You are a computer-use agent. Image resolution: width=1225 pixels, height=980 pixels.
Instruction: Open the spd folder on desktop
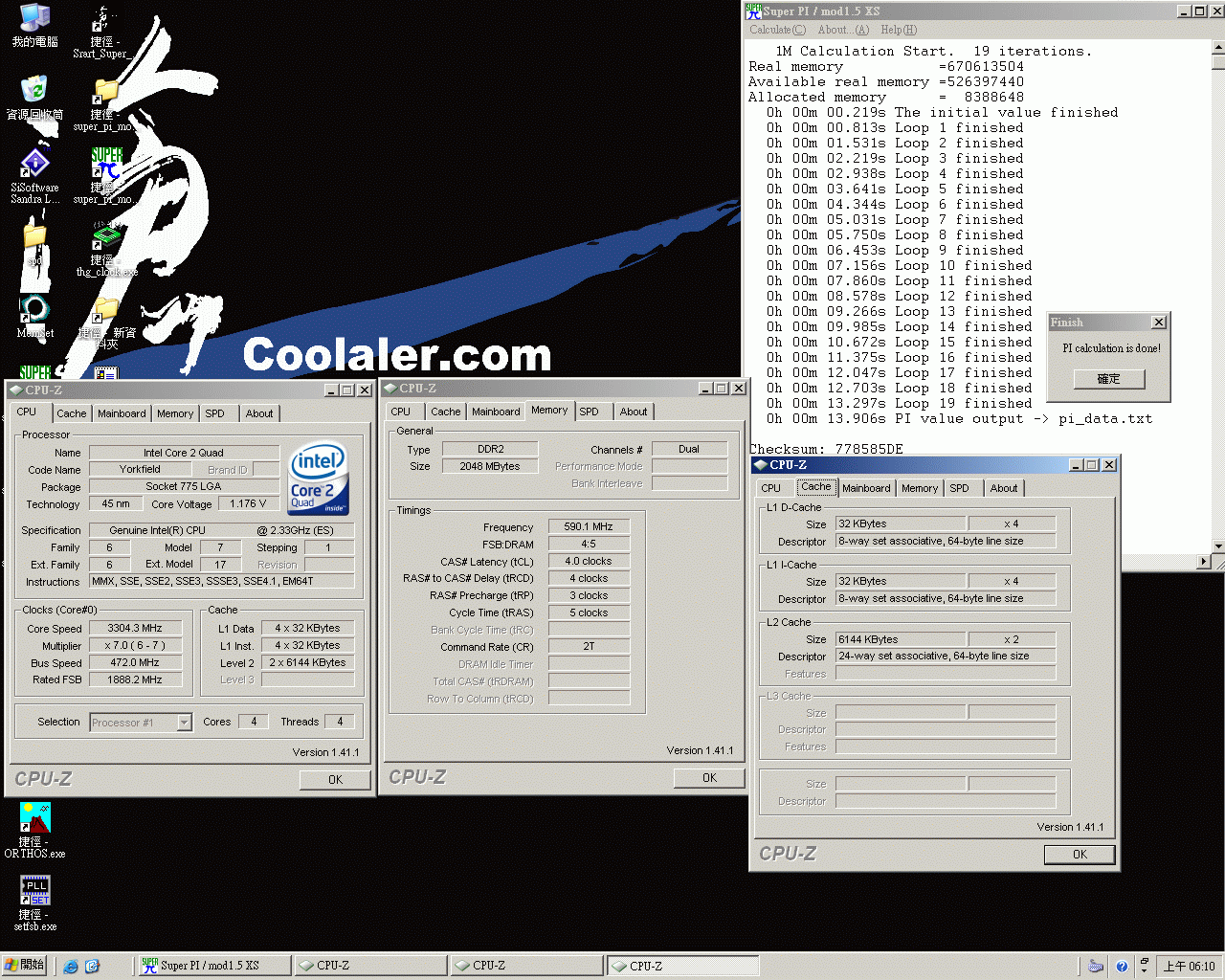tap(34, 245)
